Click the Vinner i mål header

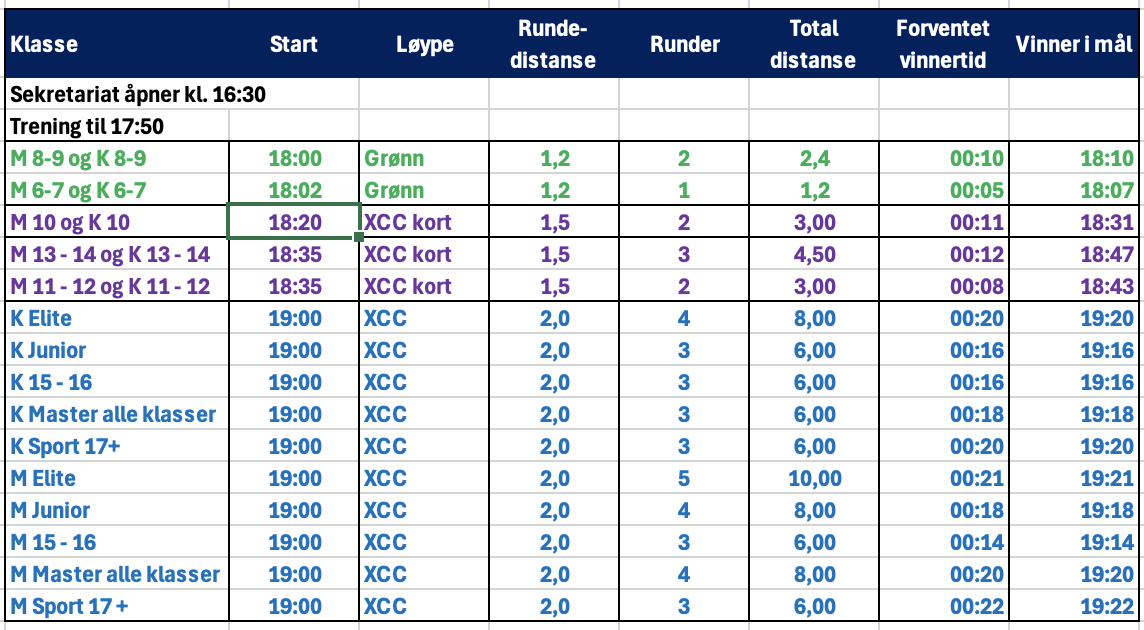coord(1074,45)
